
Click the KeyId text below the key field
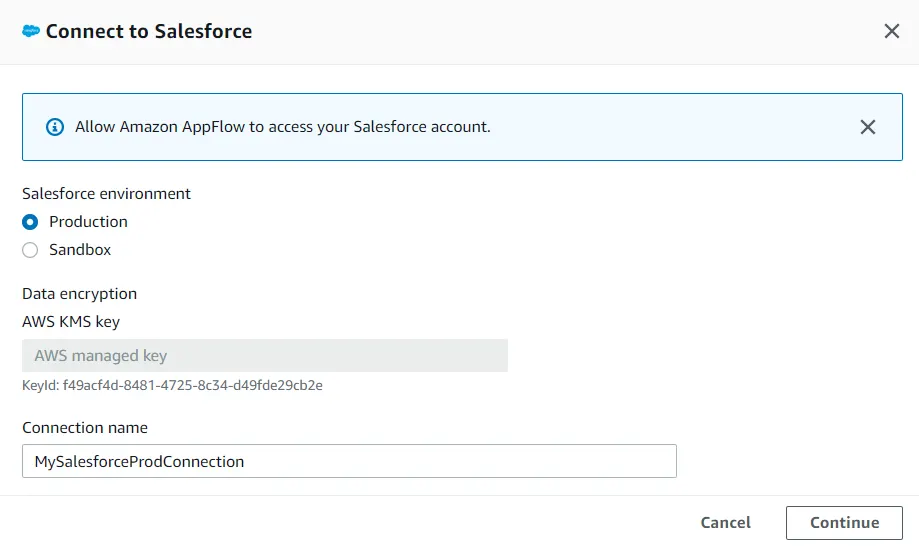coord(172,385)
